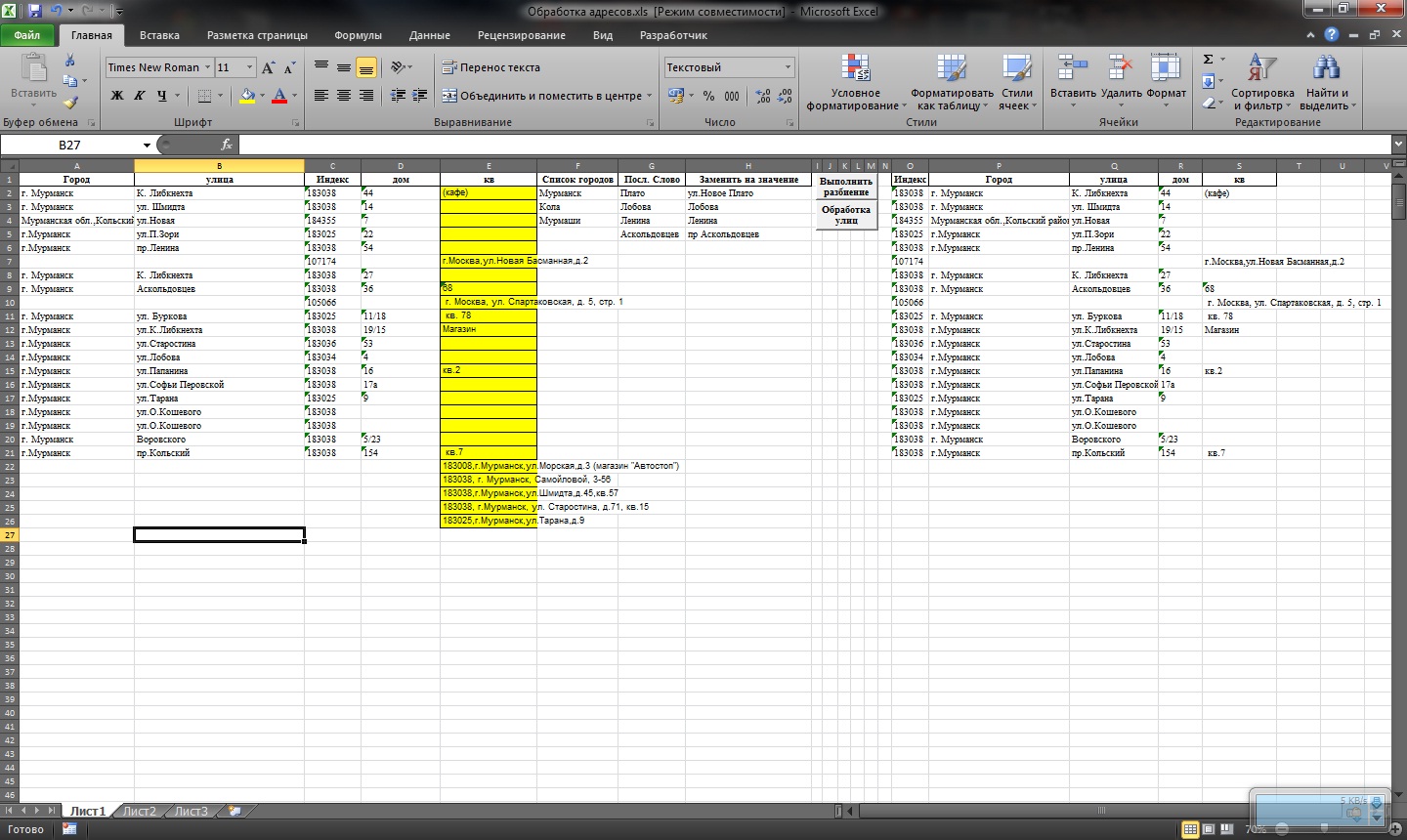Screen dimensions: 1407x840
Task: Expand Условное форматирование menu
Action: tap(855, 82)
